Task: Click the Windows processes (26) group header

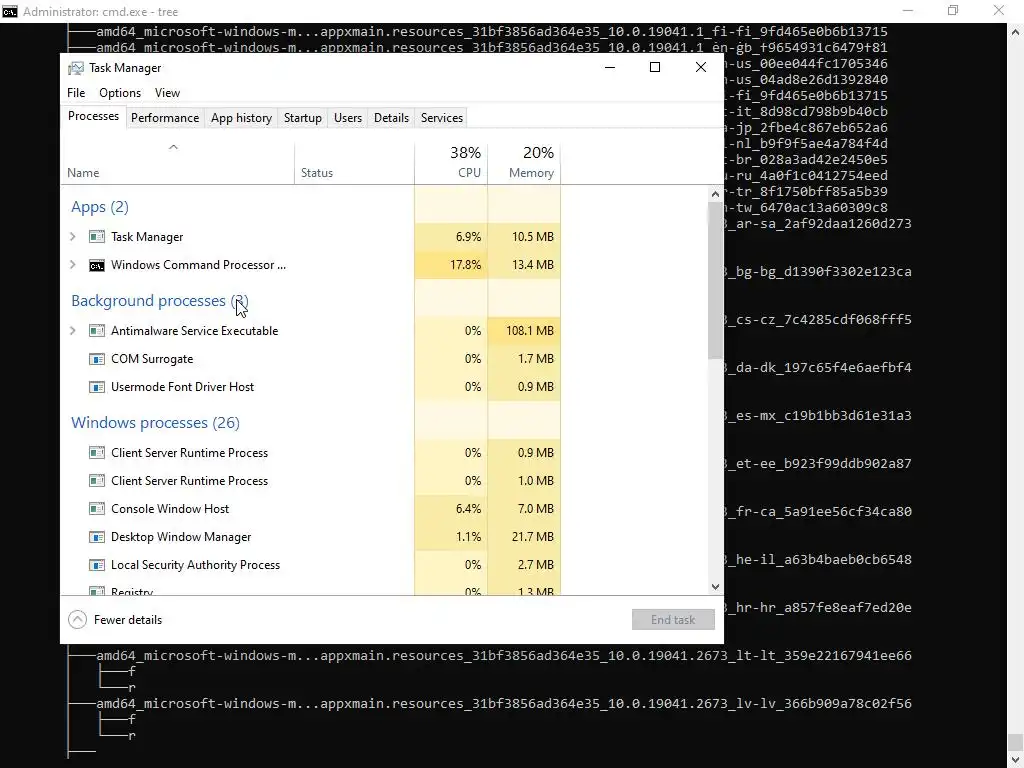Action: (x=155, y=423)
